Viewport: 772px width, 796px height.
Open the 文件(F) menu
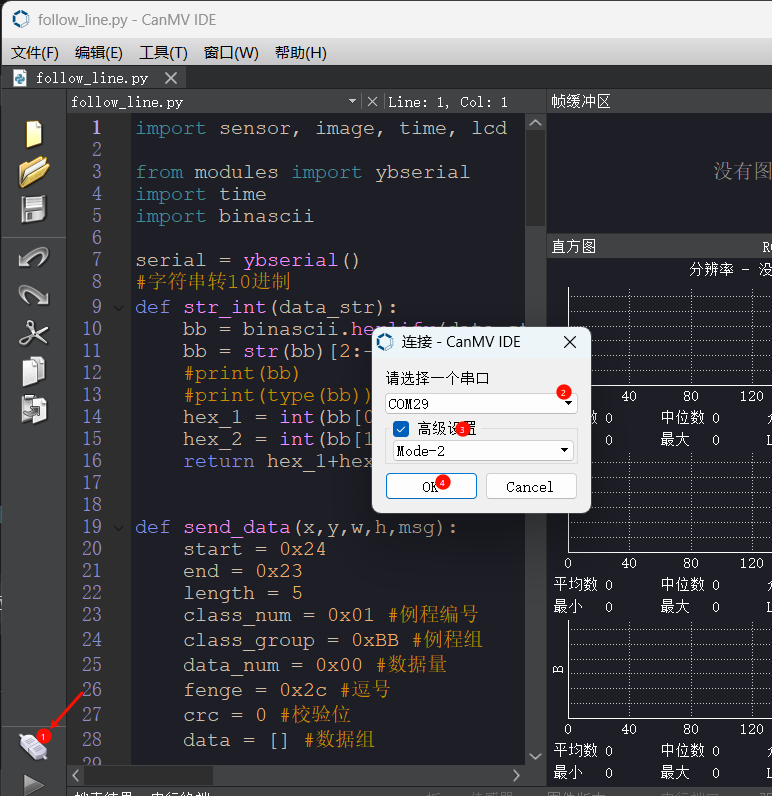(x=35, y=53)
